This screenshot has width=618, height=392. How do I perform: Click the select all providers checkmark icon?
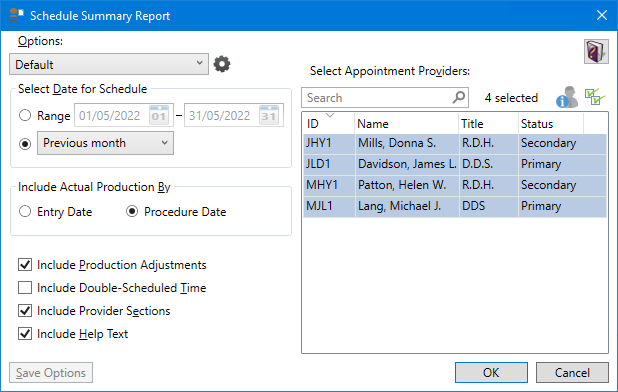595,97
